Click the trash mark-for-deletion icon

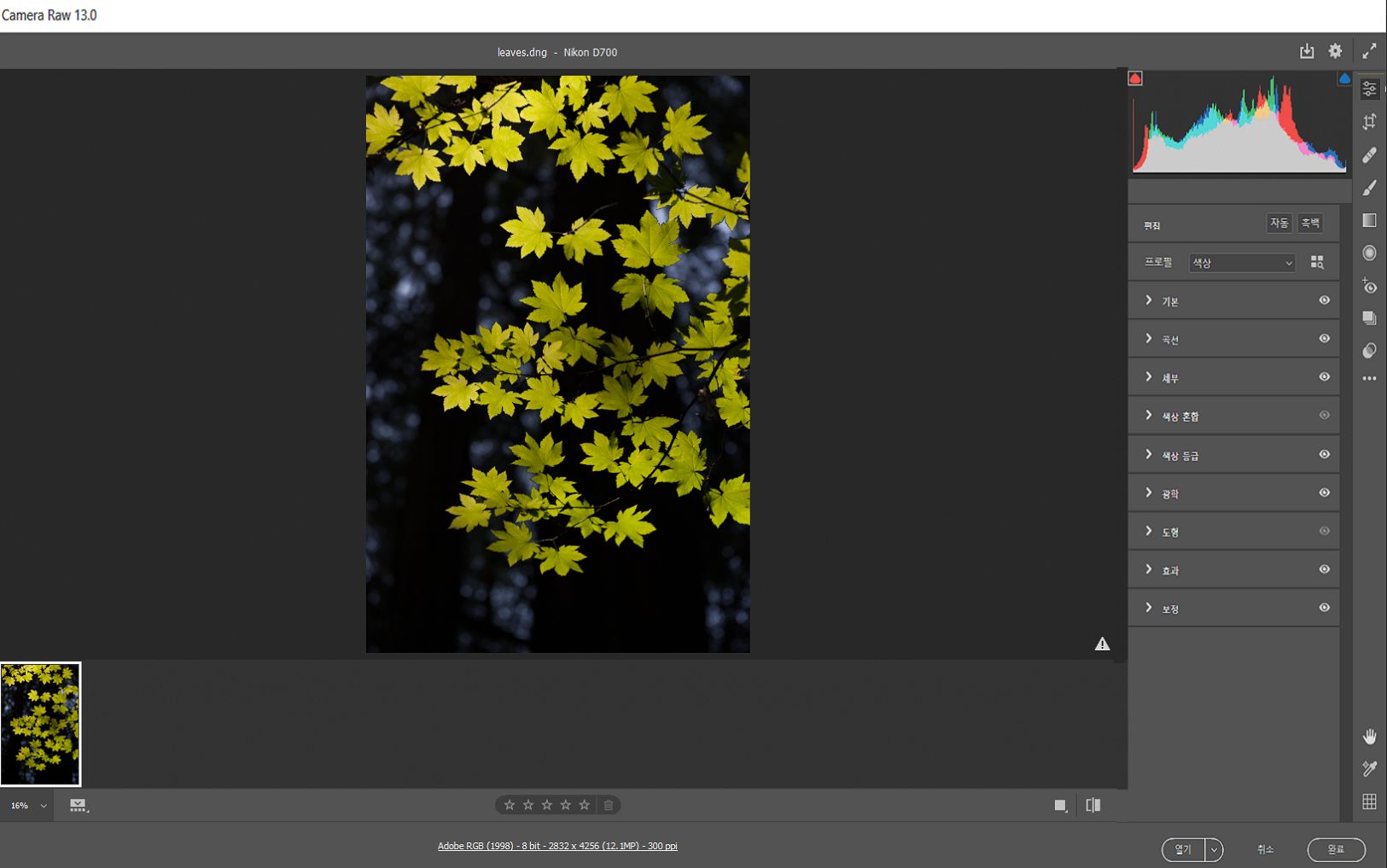click(x=609, y=805)
